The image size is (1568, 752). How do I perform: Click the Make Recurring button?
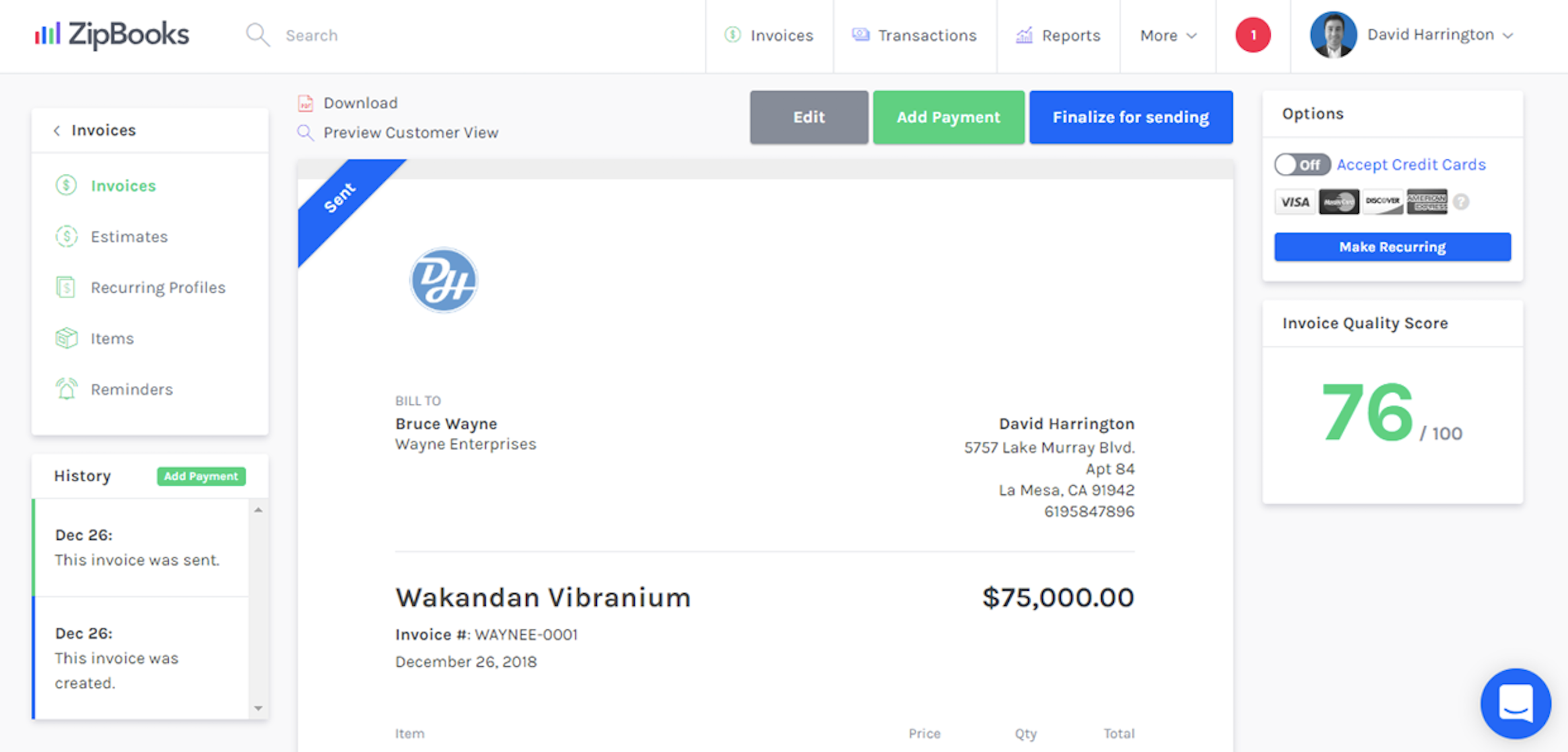1392,247
